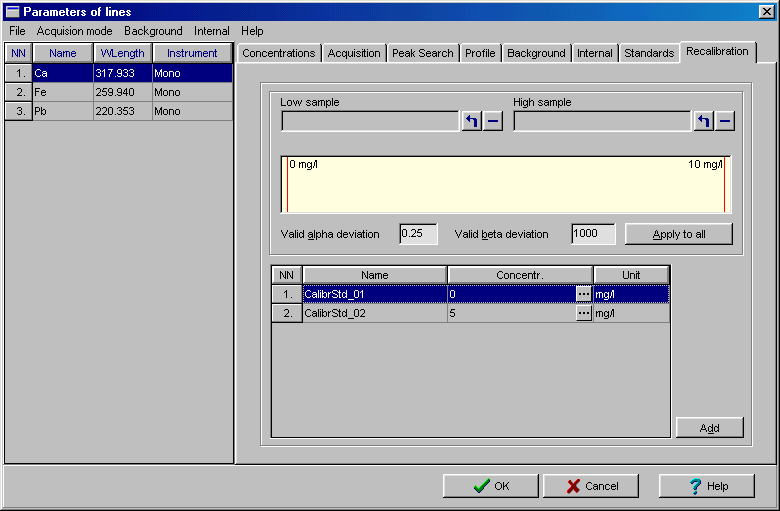The height and width of the screenshot is (511, 780).
Task: Click the 0 mg/l low marker line
Action: click(288, 185)
